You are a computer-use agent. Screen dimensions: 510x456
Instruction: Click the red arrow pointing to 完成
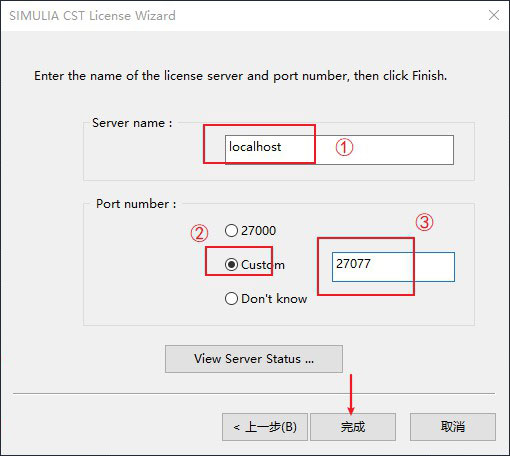351,394
